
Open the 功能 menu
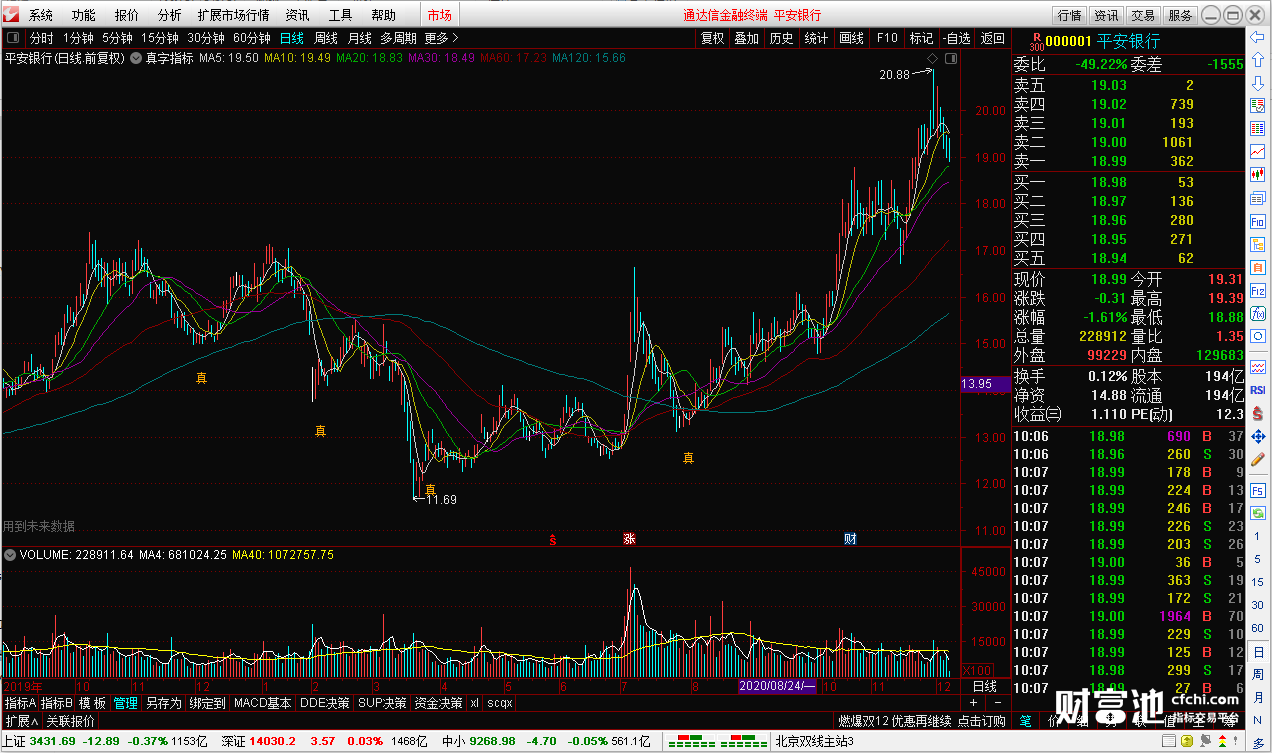(x=84, y=15)
